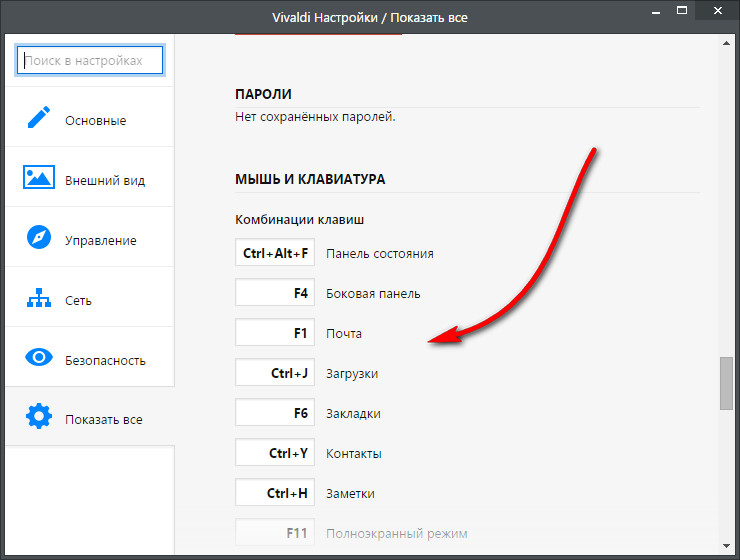
Task: Maximize the Vivaldi settings window
Action: [x=682, y=10]
